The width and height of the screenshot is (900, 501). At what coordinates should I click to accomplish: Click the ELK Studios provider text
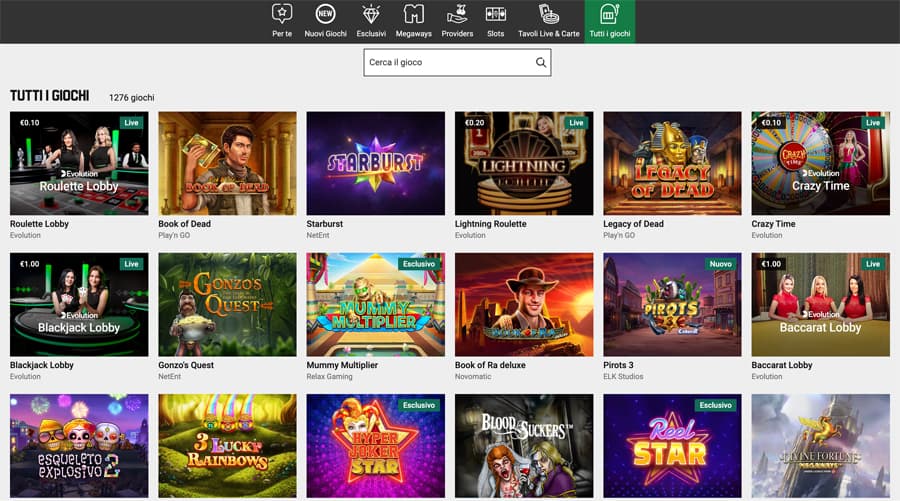pyautogui.click(x=623, y=376)
